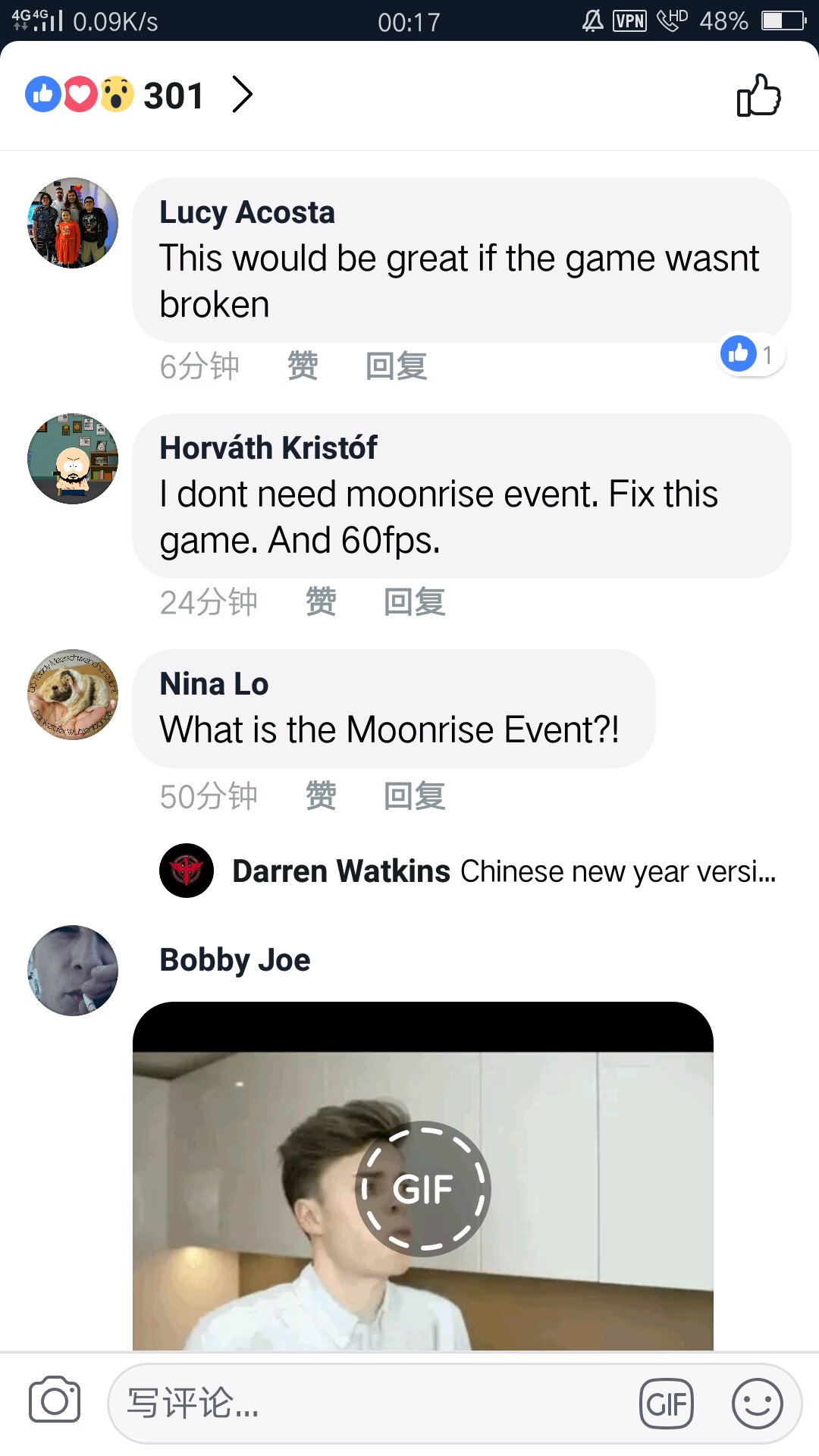The height and width of the screenshot is (1456, 819).
Task: Play the GIF in Bobby Joe's comment
Action: (423, 1188)
